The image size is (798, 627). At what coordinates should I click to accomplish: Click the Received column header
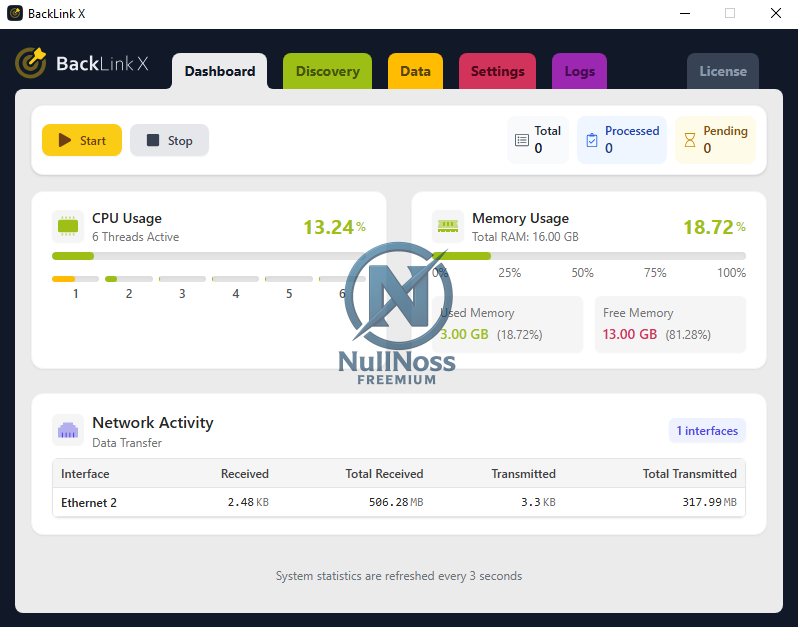[245, 474]
